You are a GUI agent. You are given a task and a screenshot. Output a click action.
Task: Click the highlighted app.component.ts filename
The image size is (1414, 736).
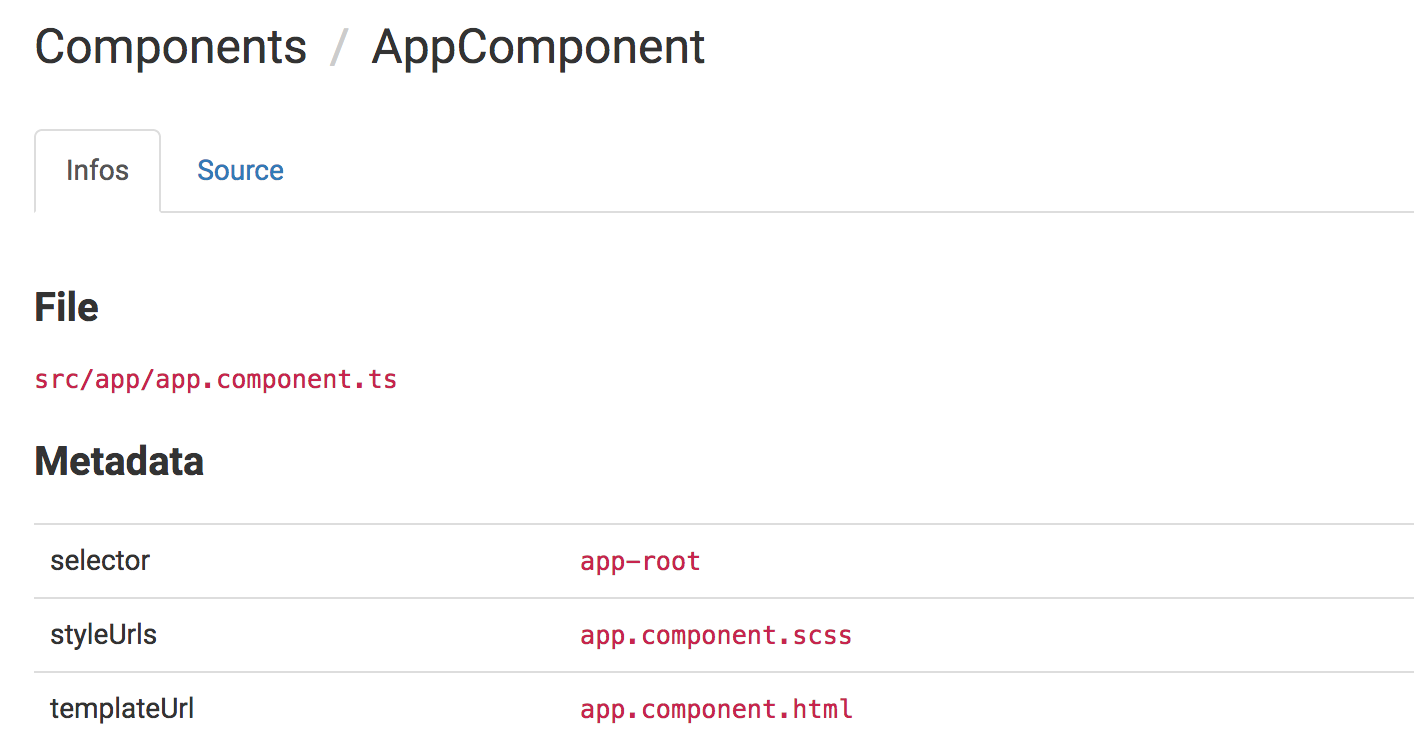tap(215, 379)
